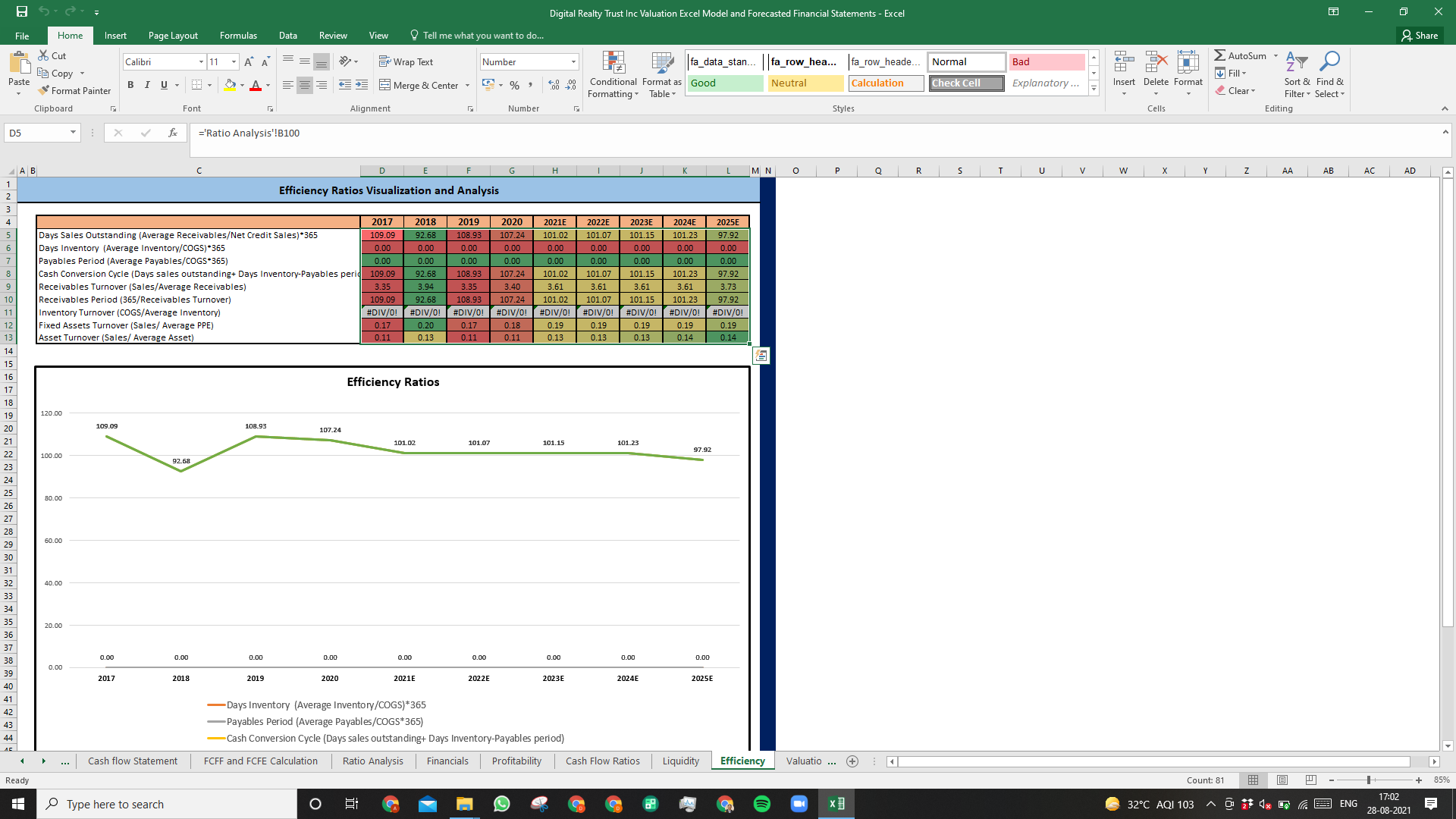This screenshot has width=1456, height=819.
Task: Switch to the Data ribbon tab
Action: click(287, 36)
